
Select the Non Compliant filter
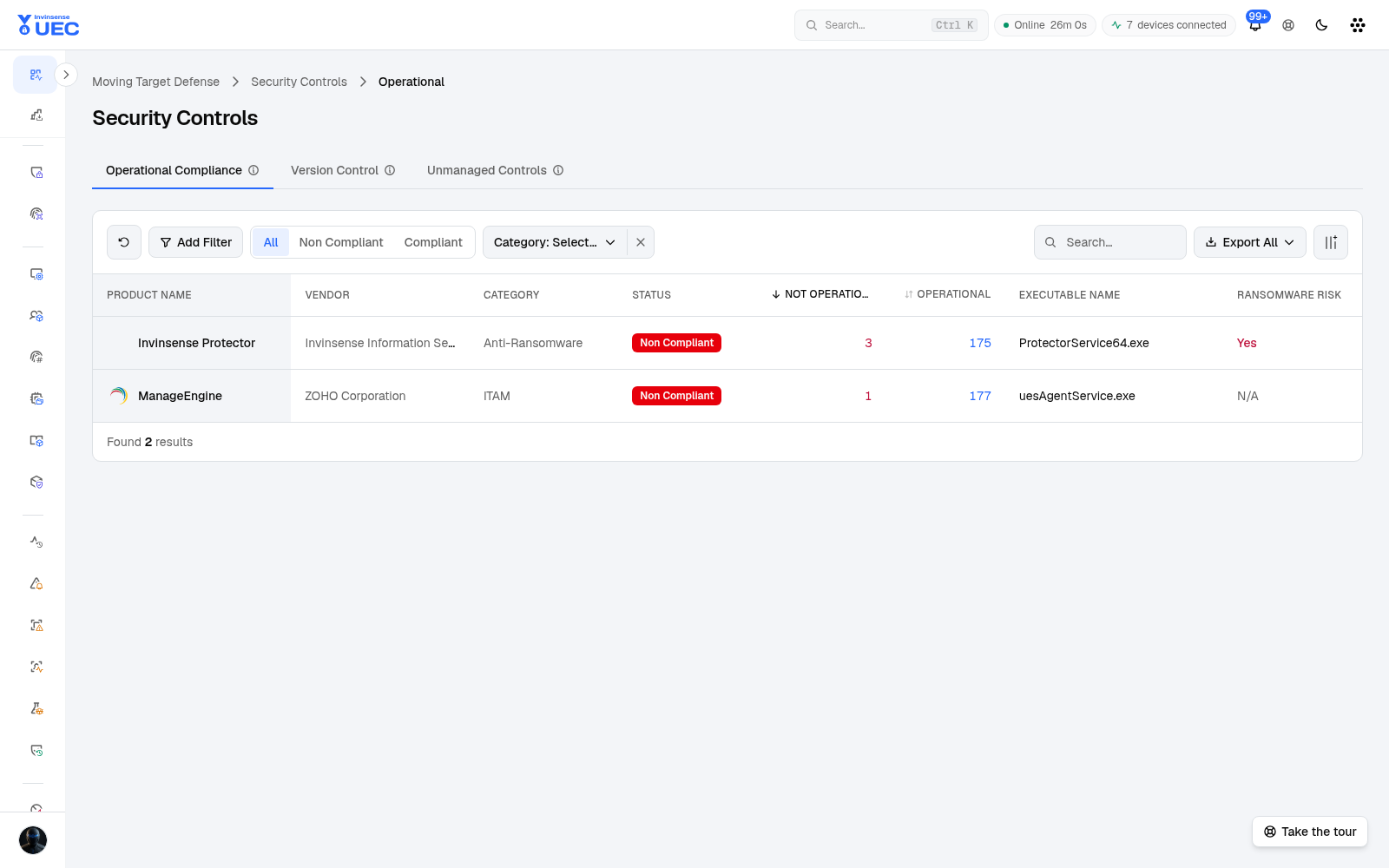pos(341,242)
